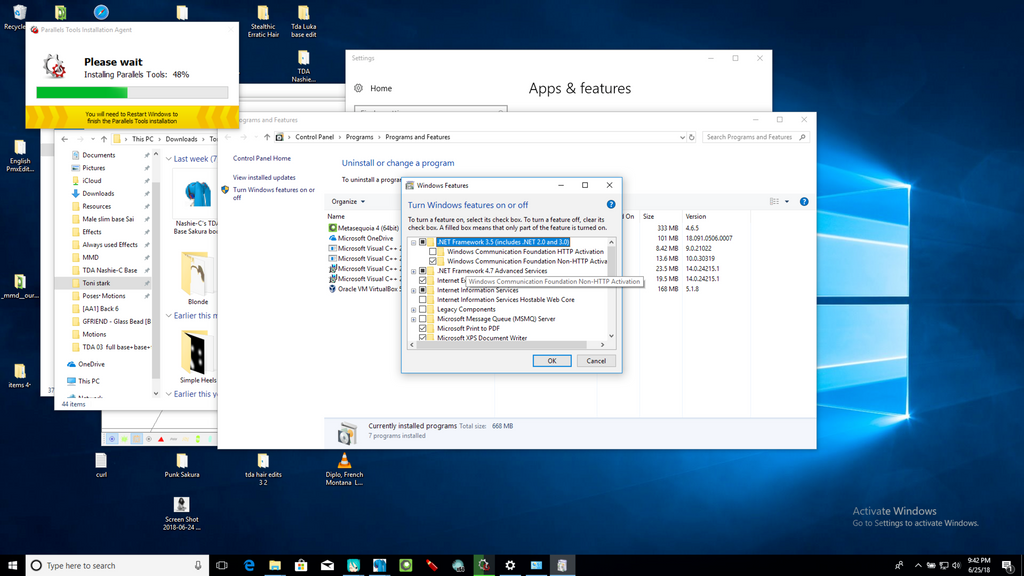This screenshot has width=1024, height=576.
Task: Open File Explorer from the taskbar
Action: tap(275, 566)
